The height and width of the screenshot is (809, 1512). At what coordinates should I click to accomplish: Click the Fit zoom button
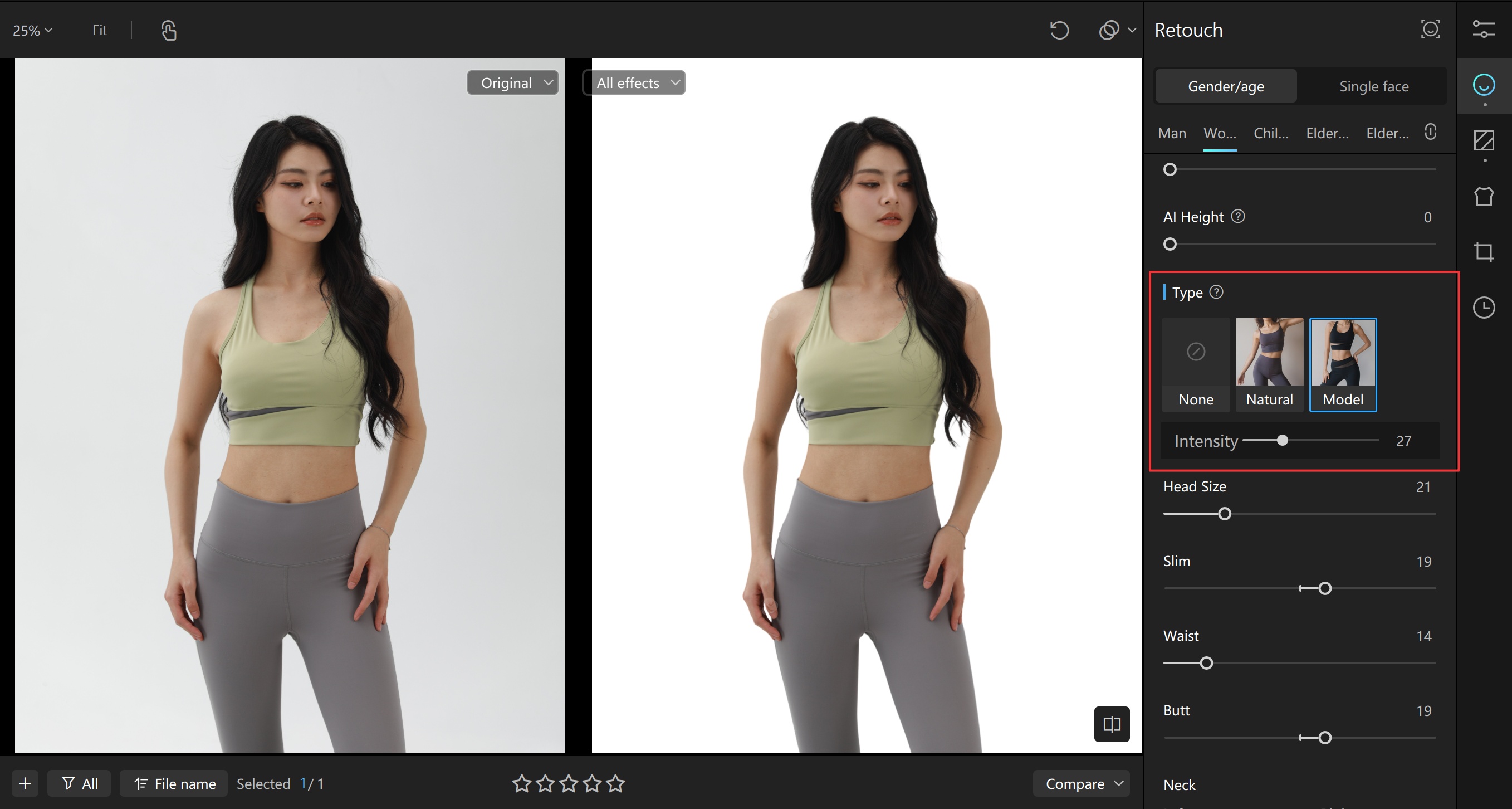pyautogui.click(x=99, y=31)
